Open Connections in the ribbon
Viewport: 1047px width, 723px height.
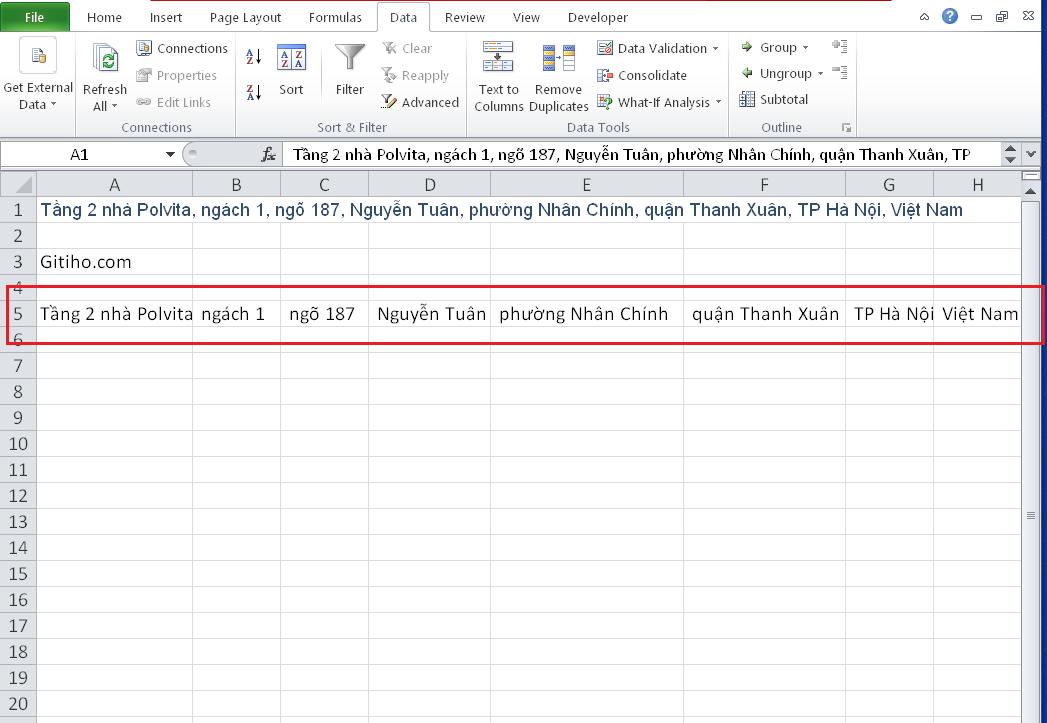coord(182,48)
